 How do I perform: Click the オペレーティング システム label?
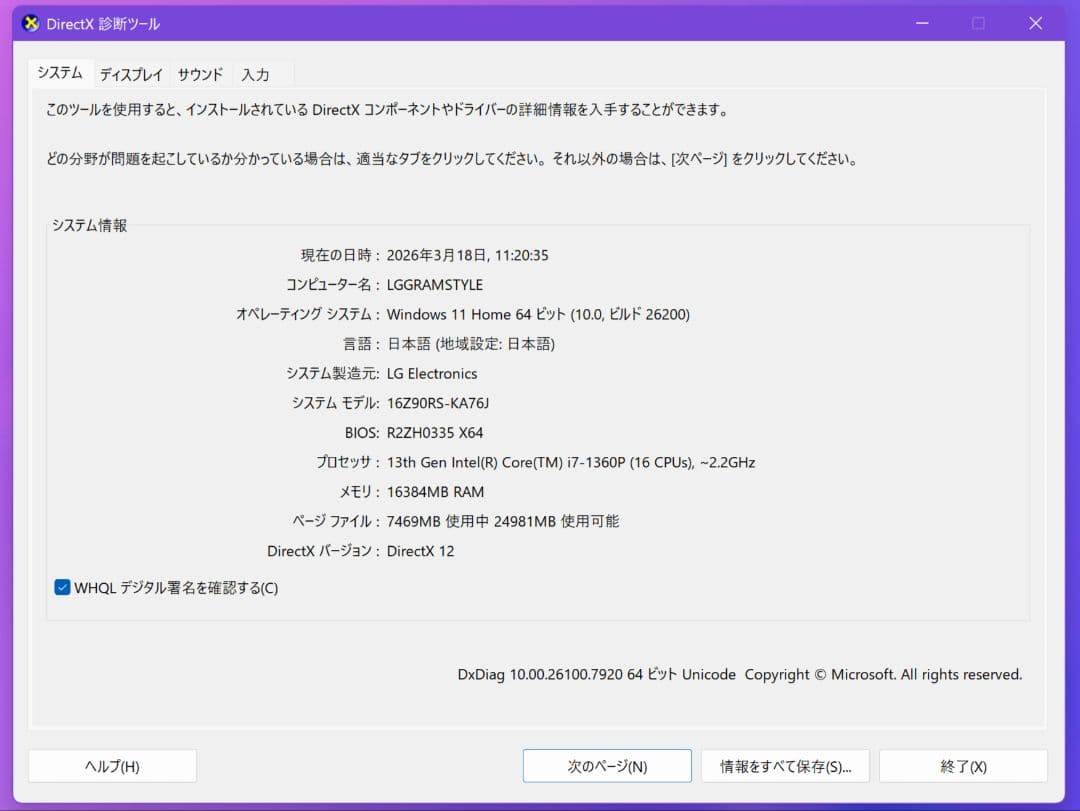(308, 314)
